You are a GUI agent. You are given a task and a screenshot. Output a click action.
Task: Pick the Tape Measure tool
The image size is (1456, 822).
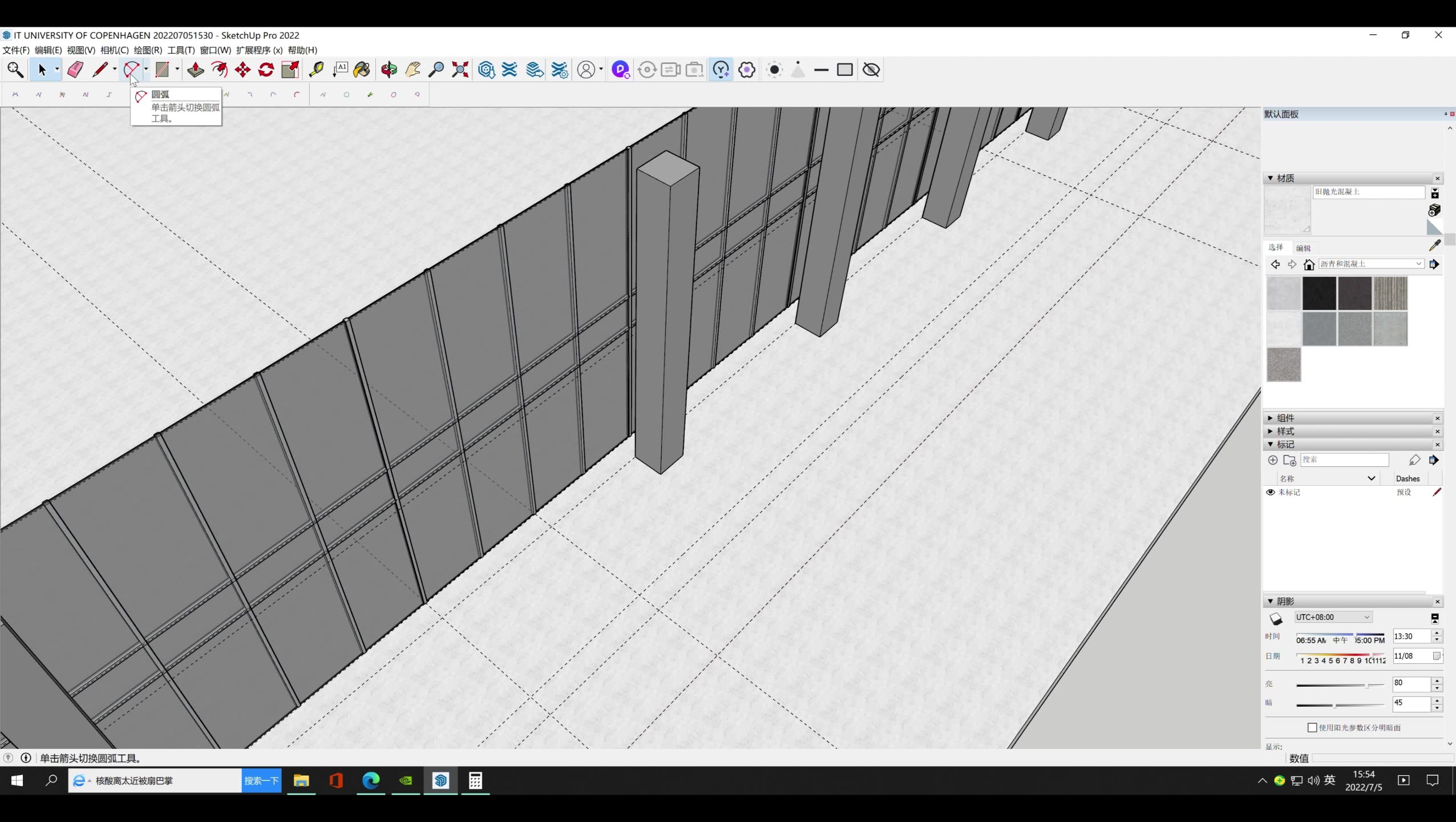point(316,70)
